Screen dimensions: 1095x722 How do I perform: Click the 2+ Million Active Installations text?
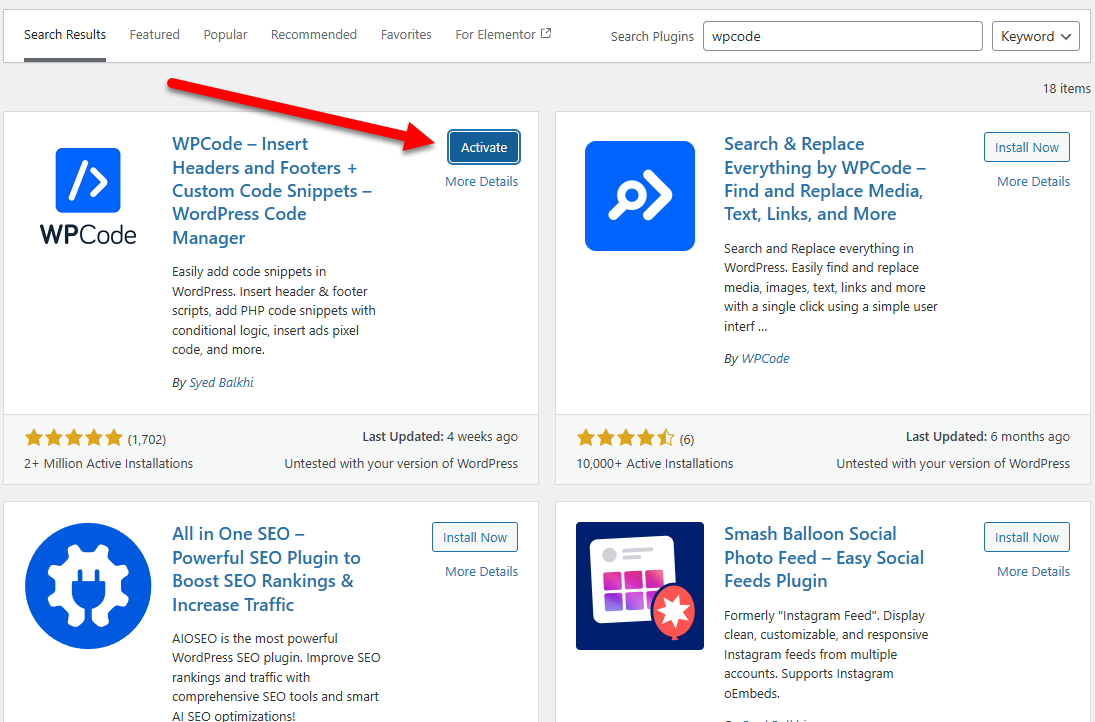108,464
